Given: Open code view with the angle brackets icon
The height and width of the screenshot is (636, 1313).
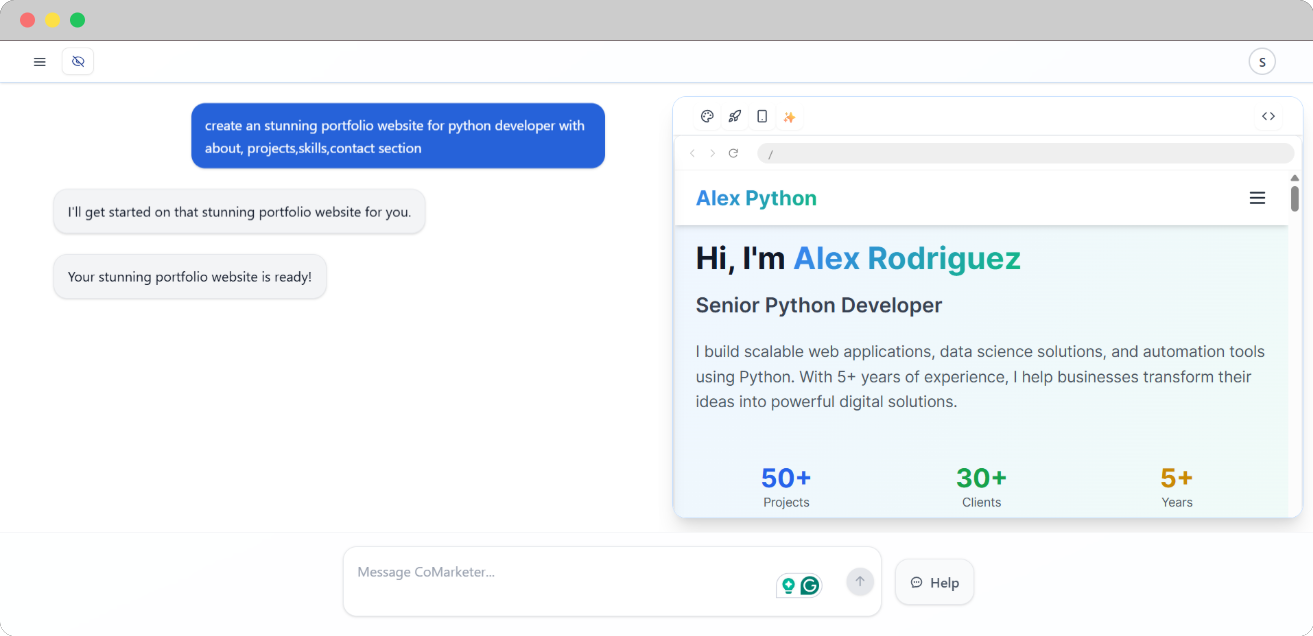Looking at the screenshot, I should pyautogui.click(x=1268, y=116).
